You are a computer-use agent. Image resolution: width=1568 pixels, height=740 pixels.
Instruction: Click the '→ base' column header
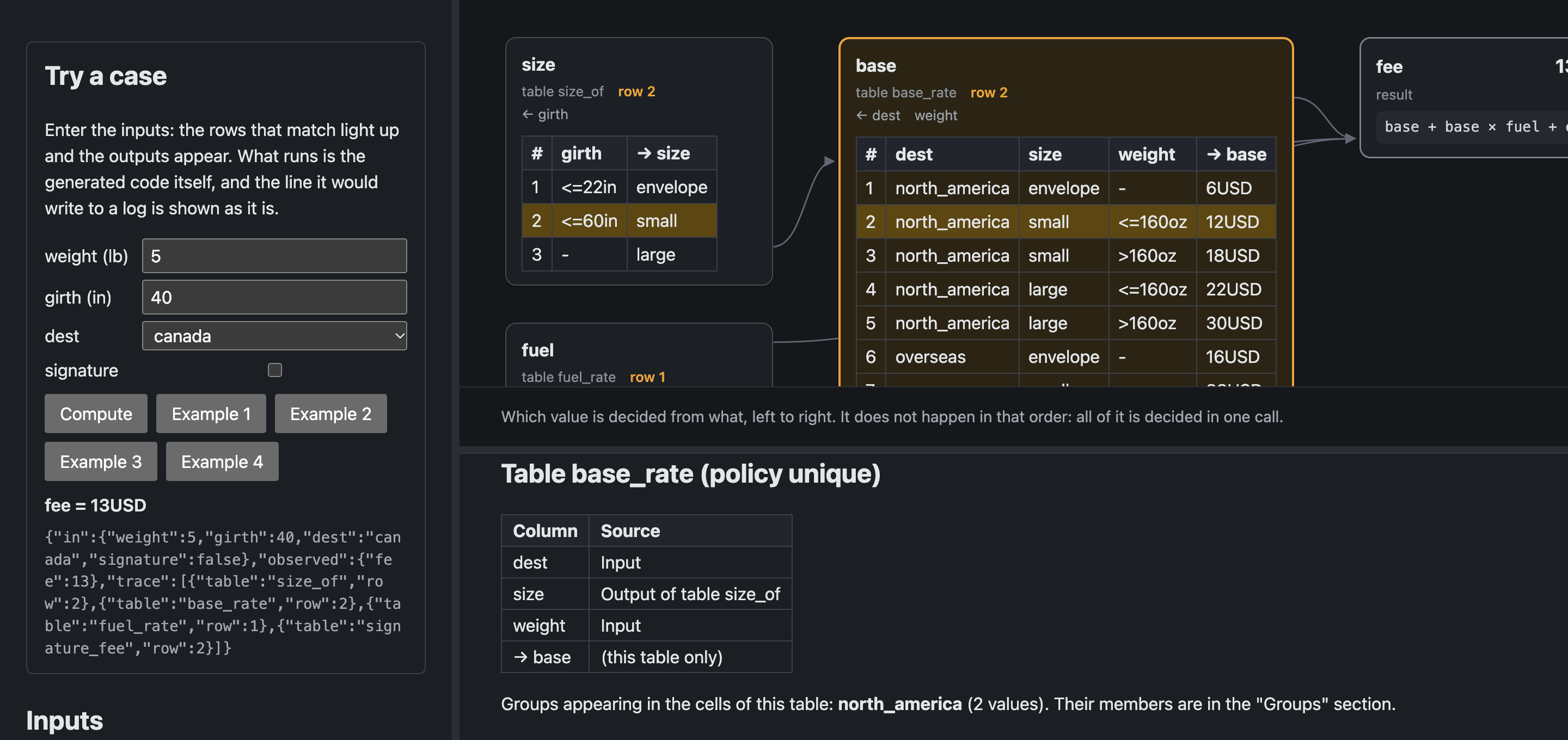pyautogui.click(x=1236, y=155)
